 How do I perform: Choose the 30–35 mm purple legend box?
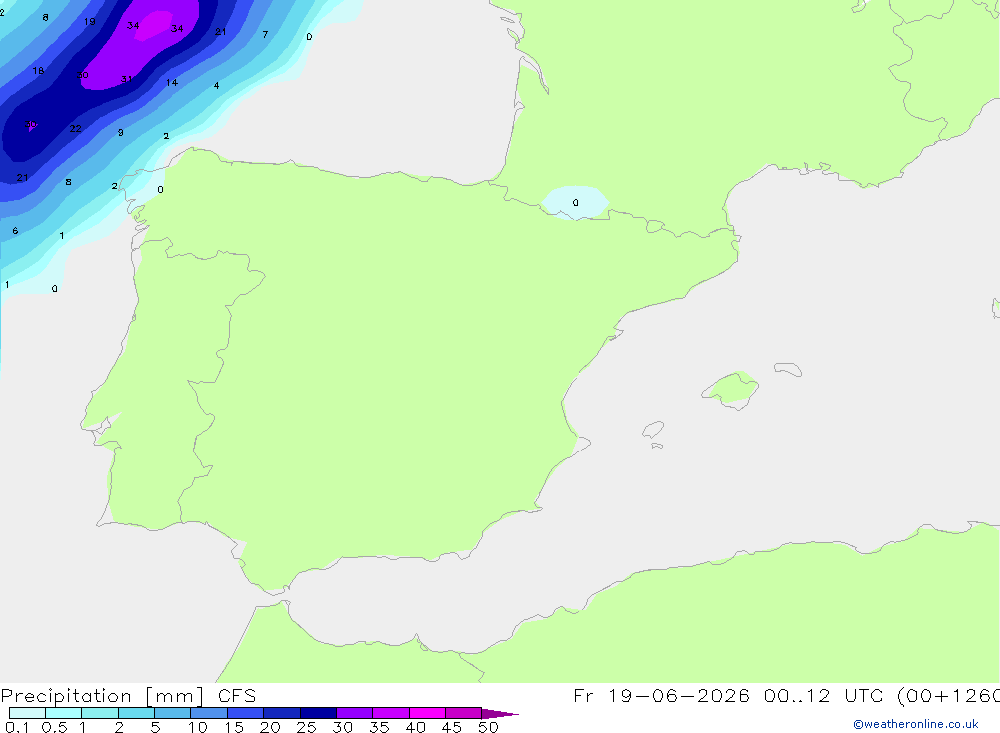click(354, 713)
